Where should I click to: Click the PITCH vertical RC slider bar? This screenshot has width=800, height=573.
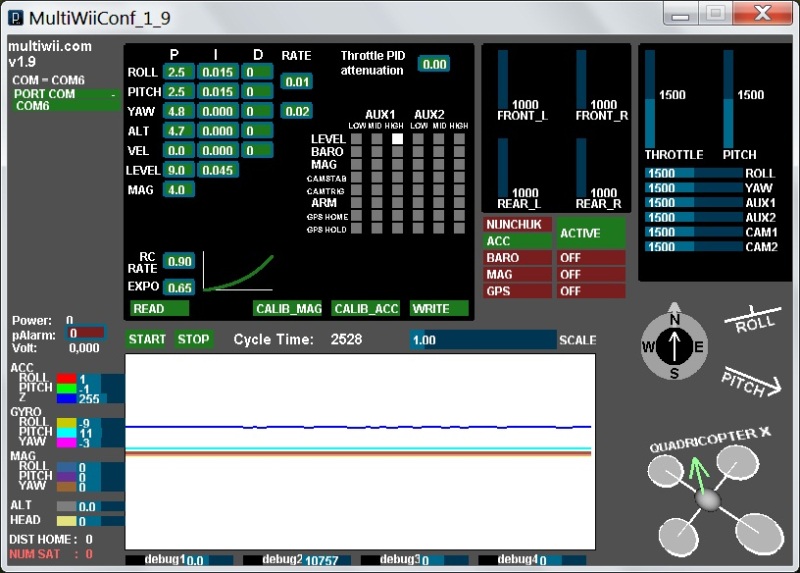click(x=729, y=99)
